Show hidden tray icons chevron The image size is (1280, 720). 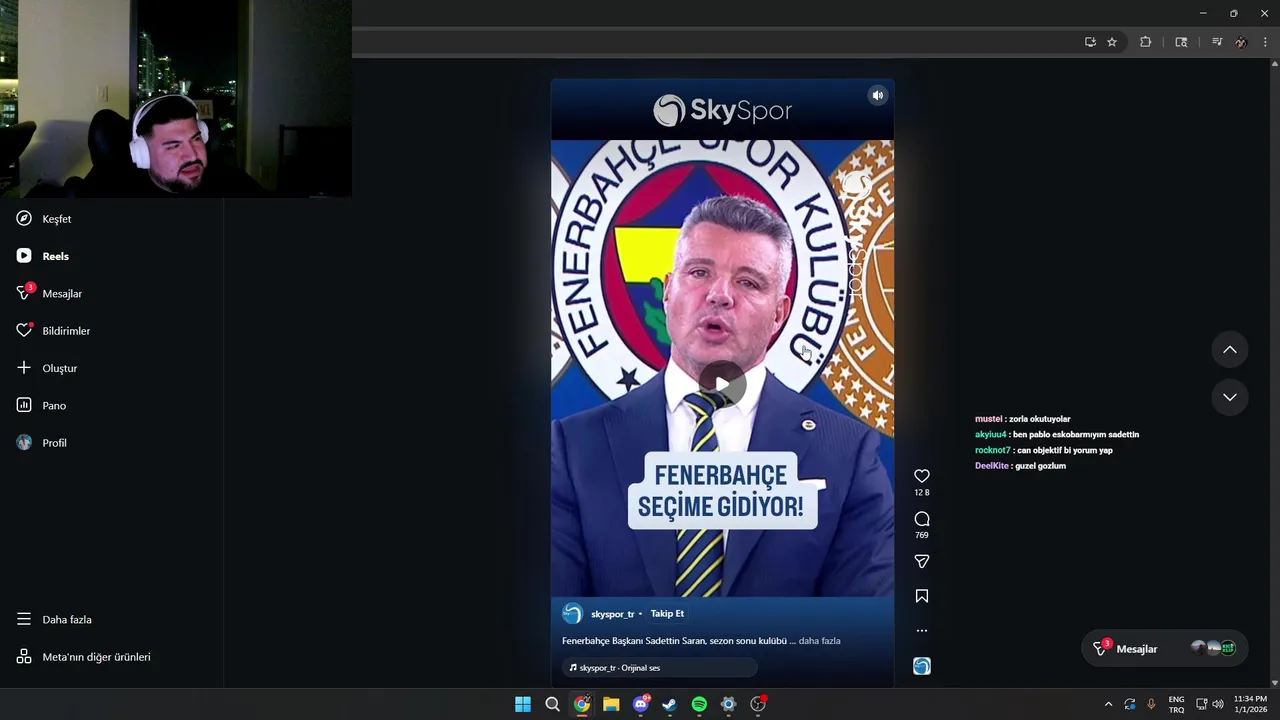(1108, 705)
